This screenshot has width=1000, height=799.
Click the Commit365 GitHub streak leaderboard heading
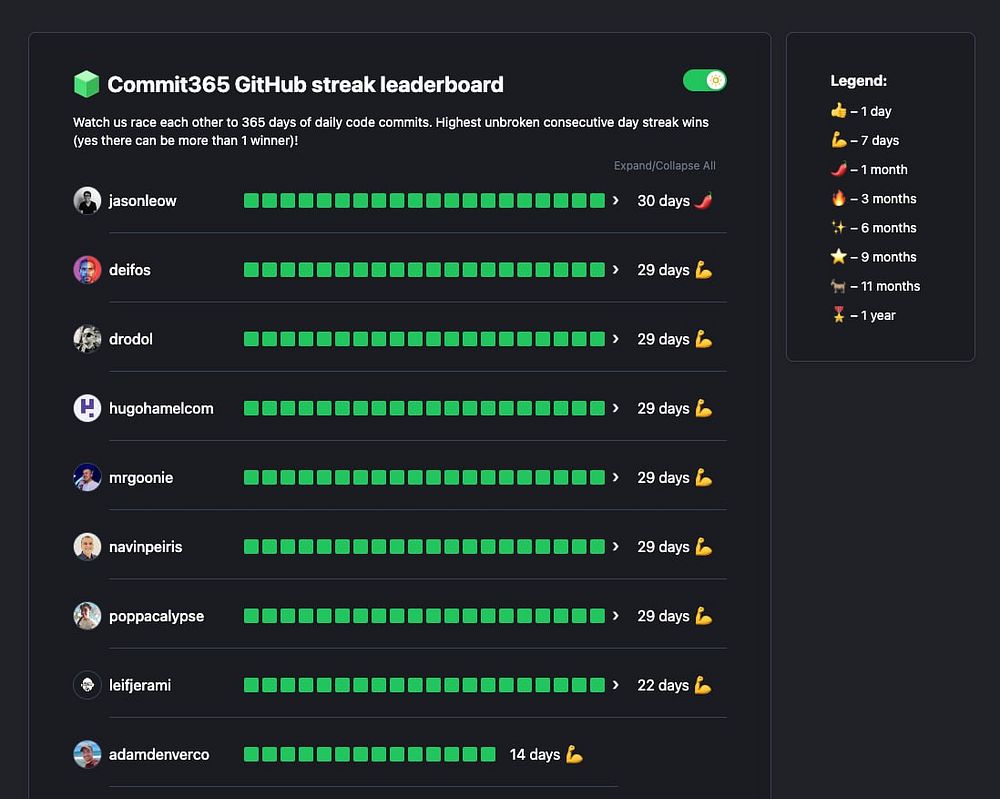305,85
